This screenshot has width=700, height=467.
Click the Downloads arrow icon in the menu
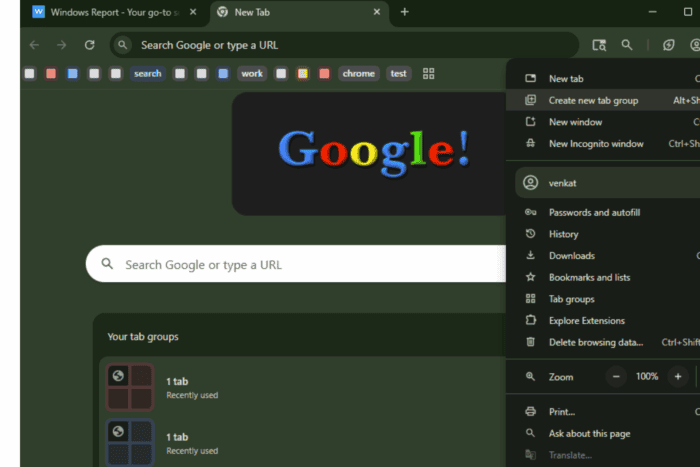[530, 255]
